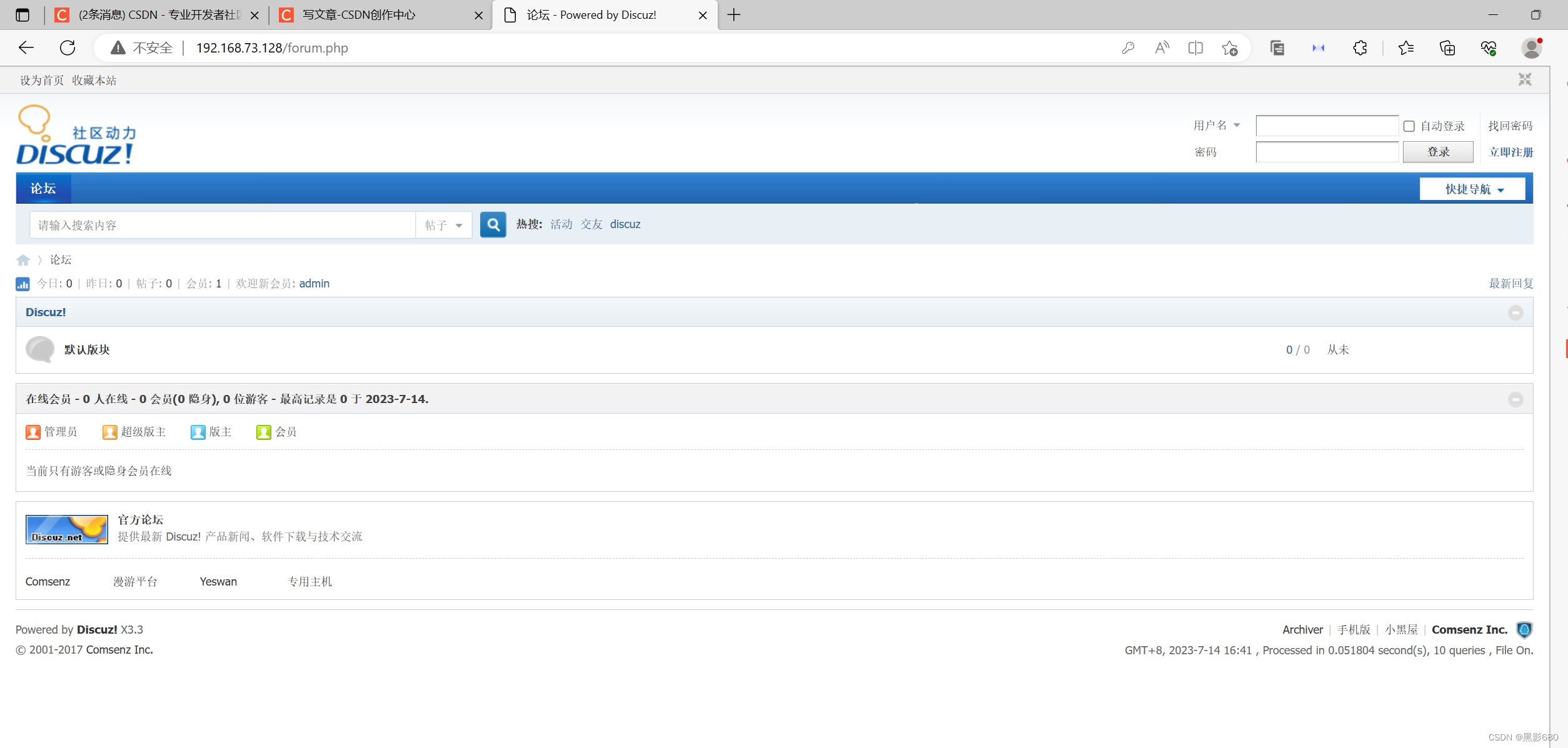This screenshot has height=748, width=1568.
Task: Add this page to favorites star
Action: click(1230, 47)
